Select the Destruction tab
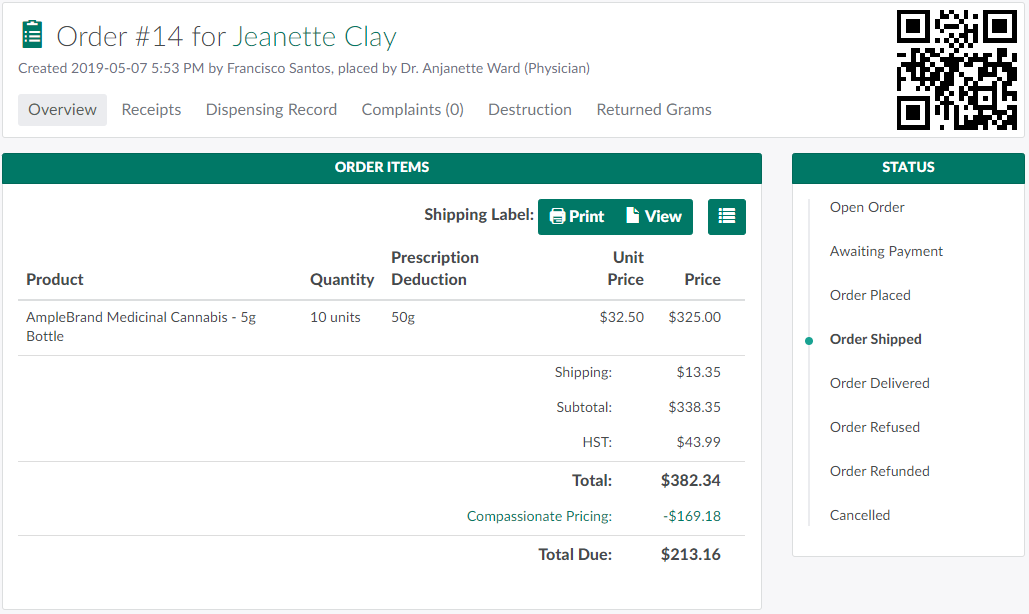 point(530,110)
